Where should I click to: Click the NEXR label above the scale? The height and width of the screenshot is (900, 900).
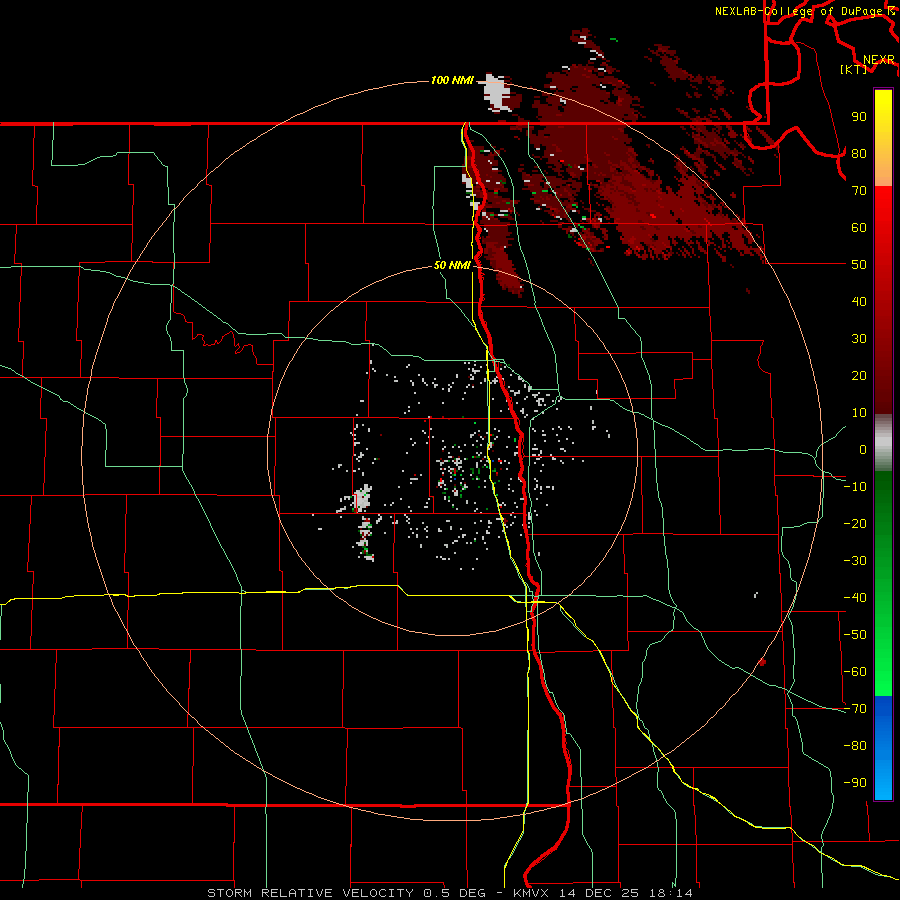pyautogui.click(x=878, y=60)
